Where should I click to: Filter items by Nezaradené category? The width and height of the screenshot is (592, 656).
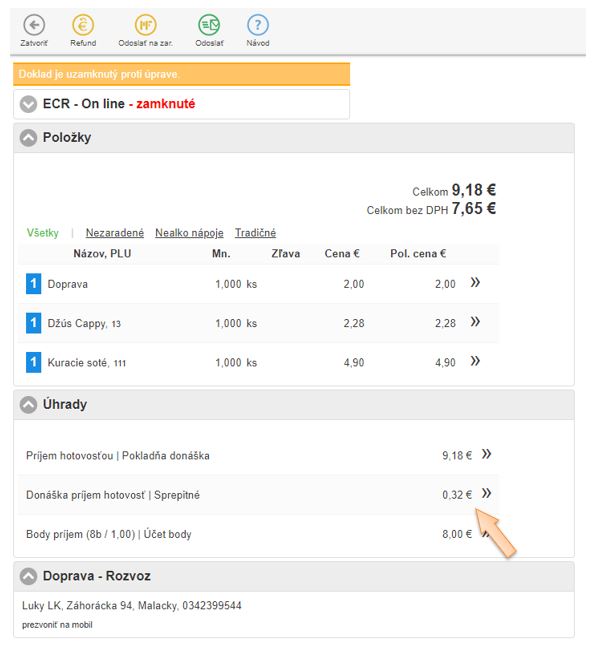[115, 233]
